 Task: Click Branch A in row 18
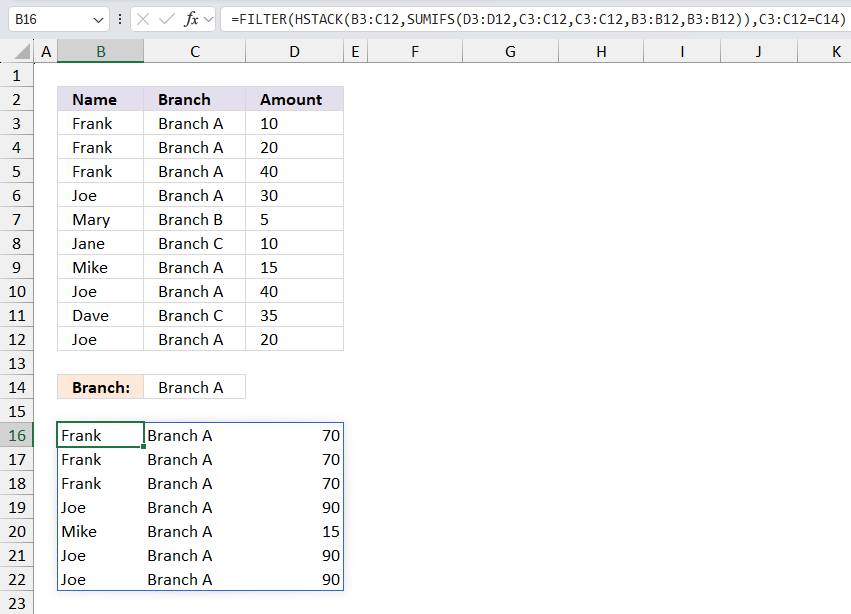coord(195,483)
